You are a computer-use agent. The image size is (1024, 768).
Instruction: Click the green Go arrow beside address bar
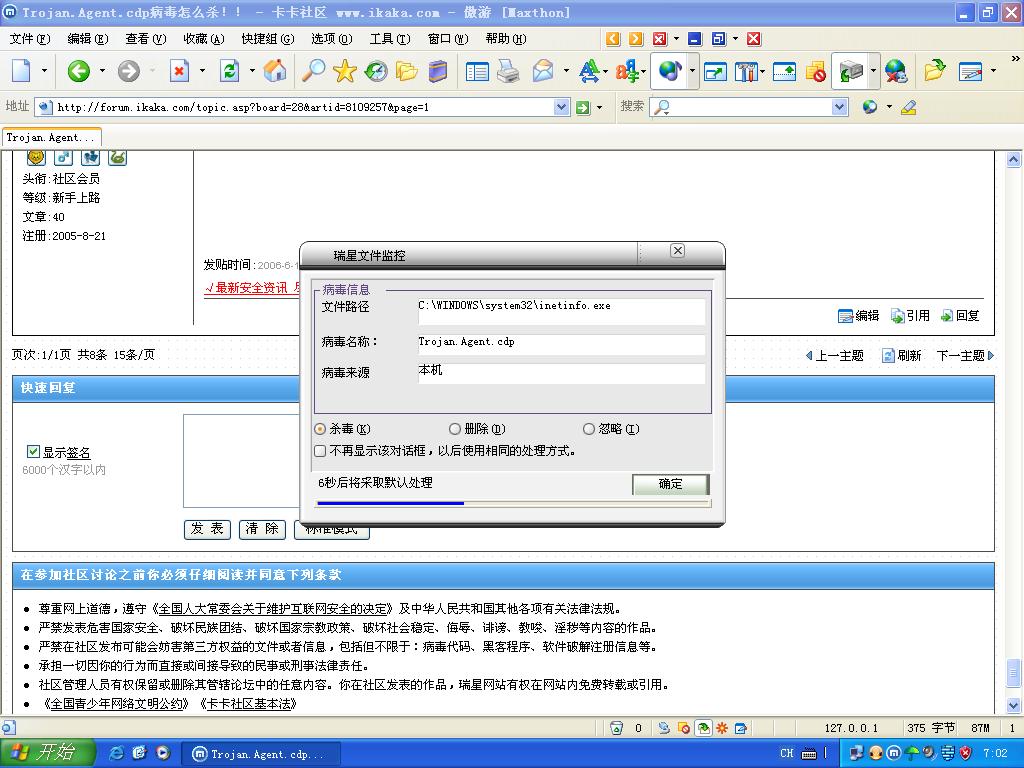coord(583,107)
